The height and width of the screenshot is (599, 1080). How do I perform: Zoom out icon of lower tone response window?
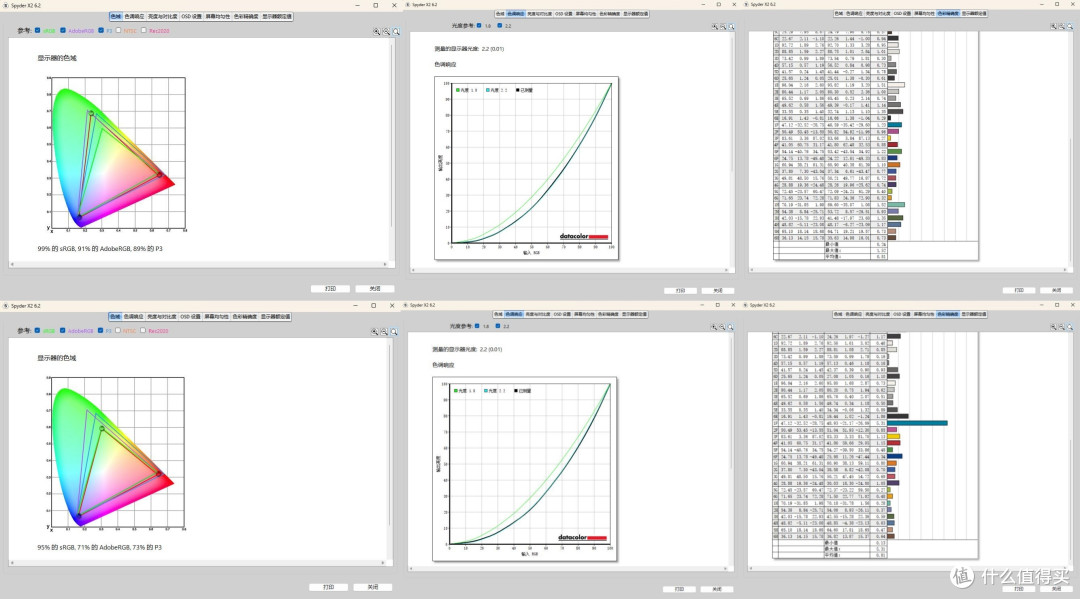pos(722,327)
